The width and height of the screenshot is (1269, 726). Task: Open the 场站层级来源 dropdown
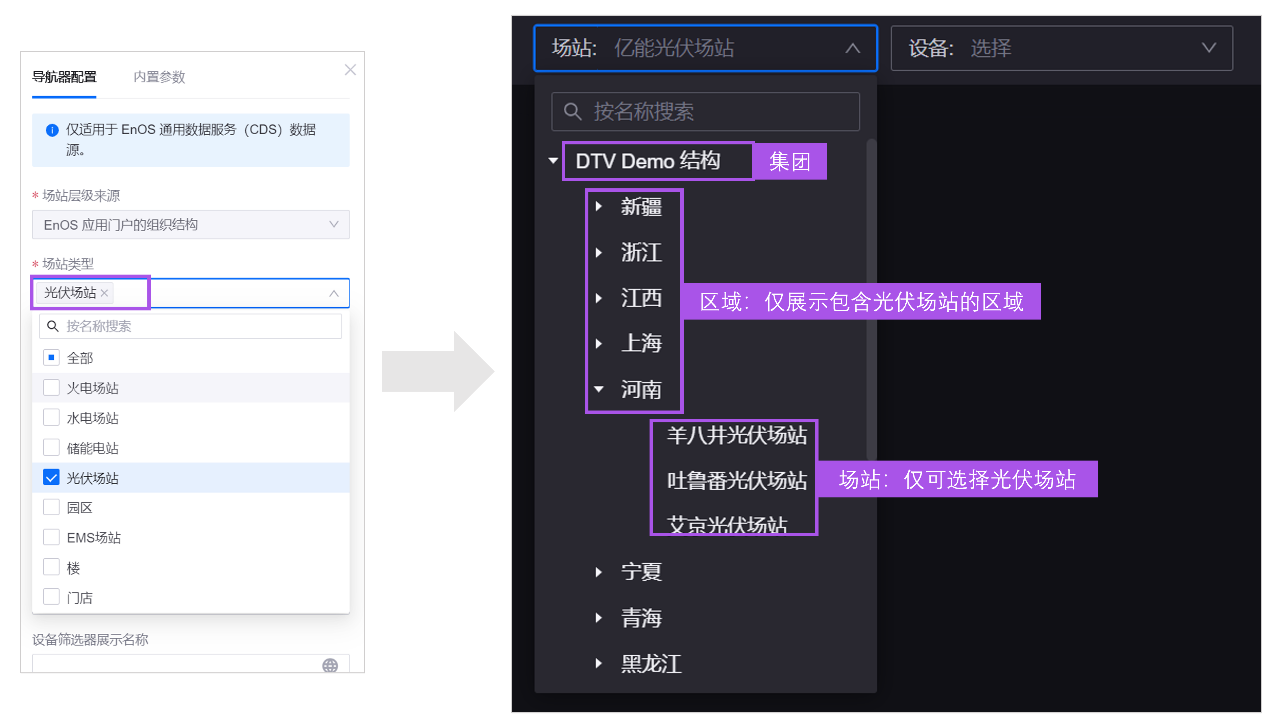tap(191, 225)
